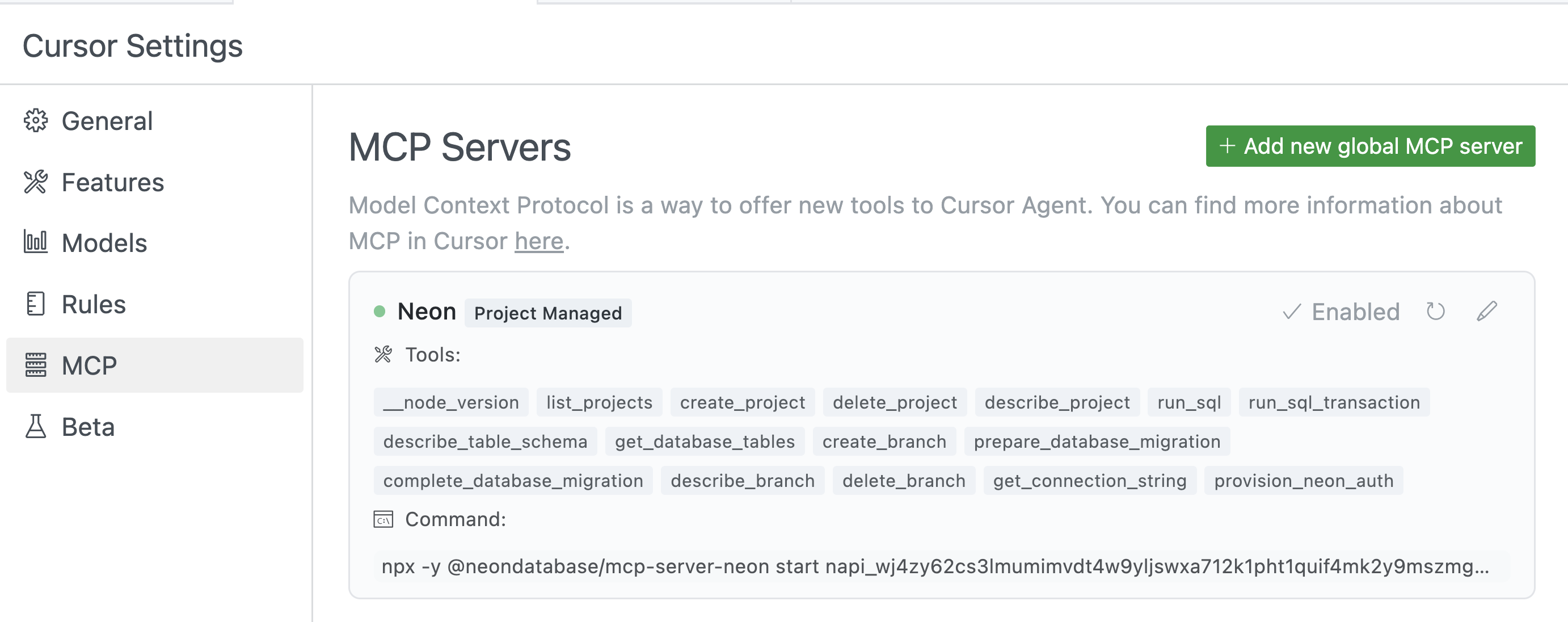
Task: Click the Models bar-chart icon
Action: [x=35, y=242]
